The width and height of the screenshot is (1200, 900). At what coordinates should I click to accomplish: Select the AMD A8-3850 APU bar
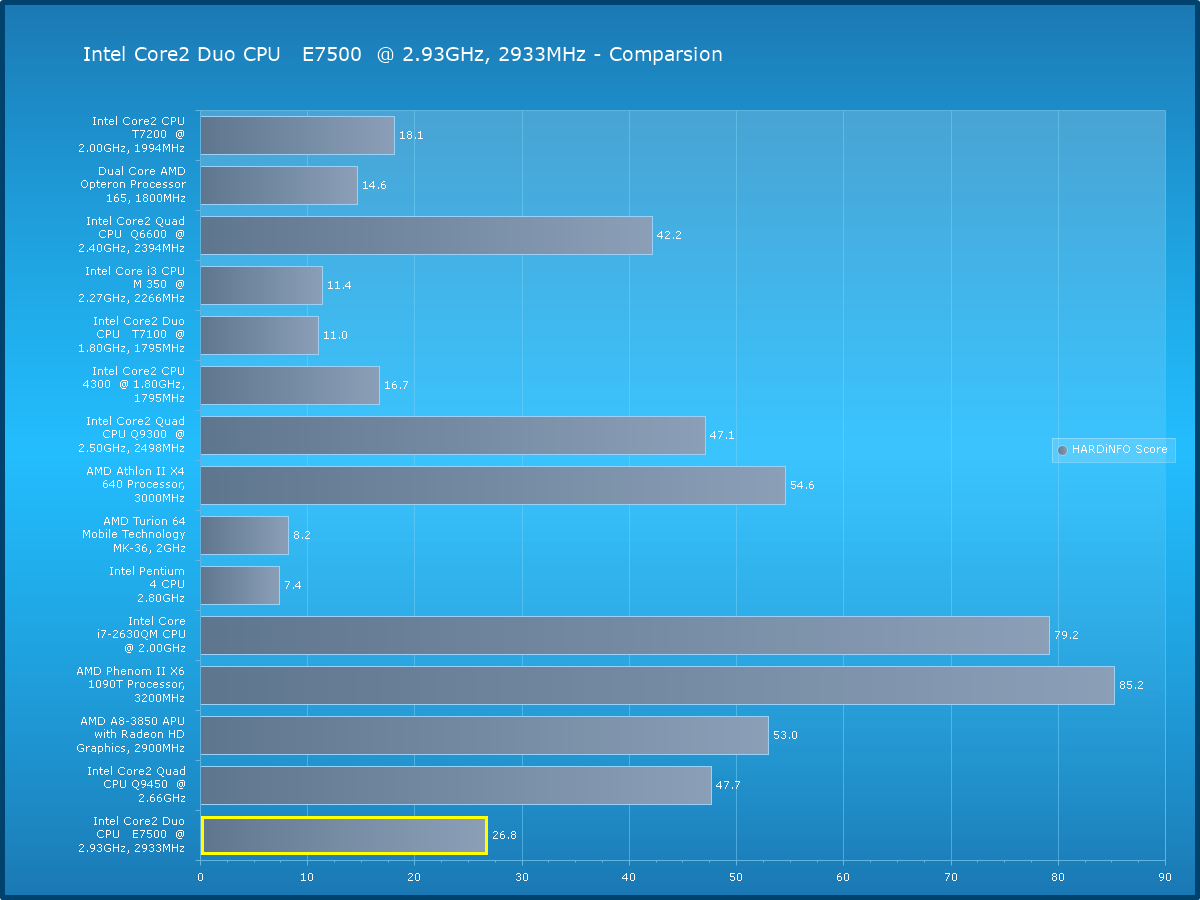(x=484, y=735)
